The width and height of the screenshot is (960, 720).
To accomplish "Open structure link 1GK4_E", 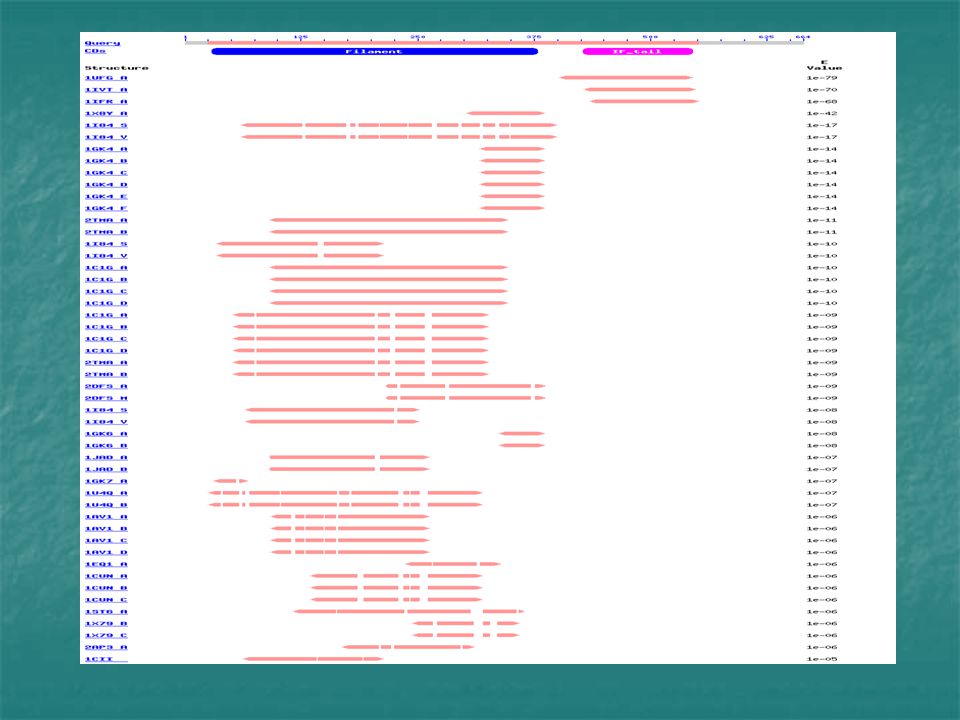I will click(x=106, y=197).
